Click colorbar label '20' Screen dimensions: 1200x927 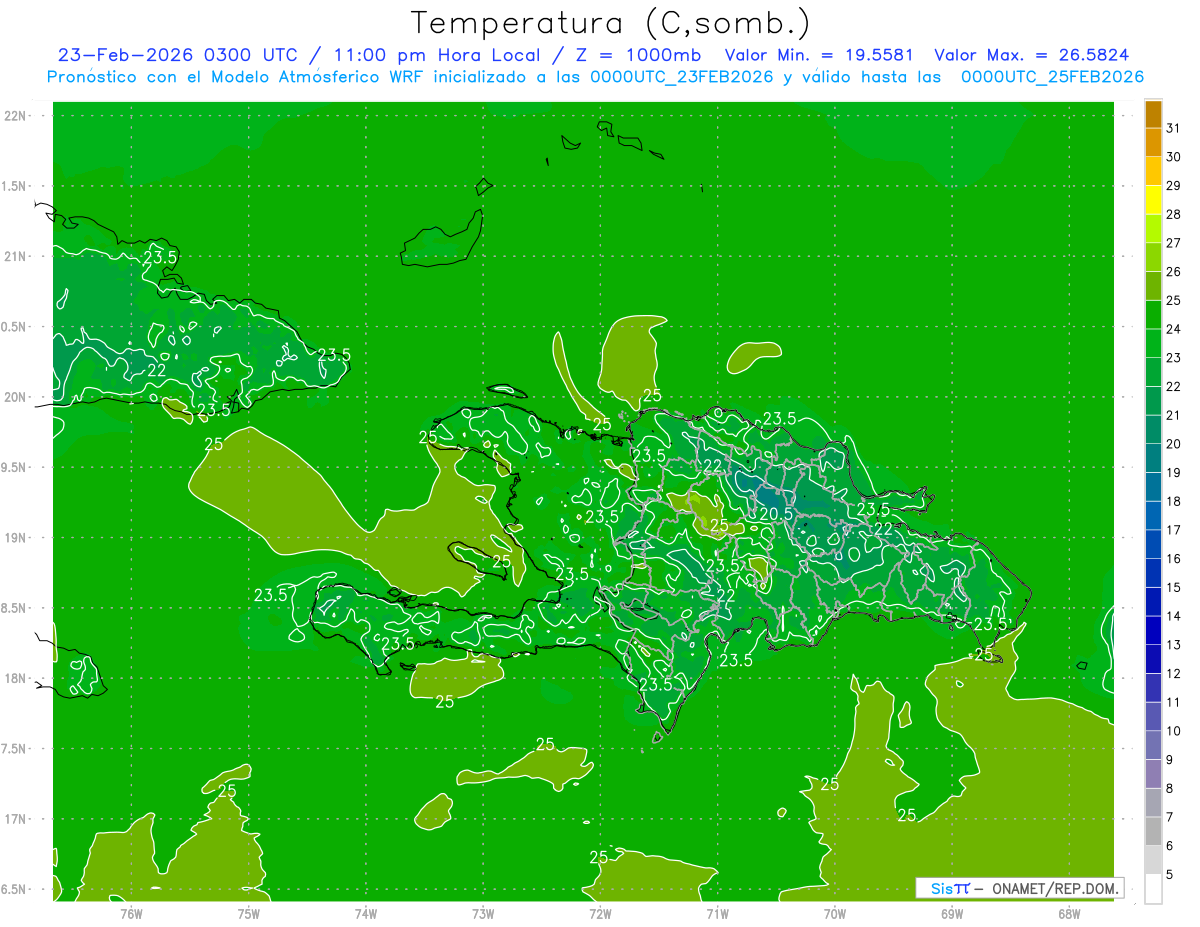tap(1173, 444)
